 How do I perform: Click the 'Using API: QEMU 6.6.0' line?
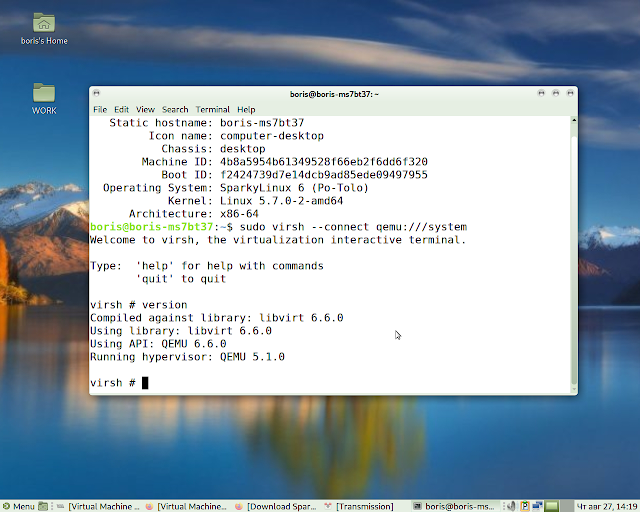click(x=158, y=344)
